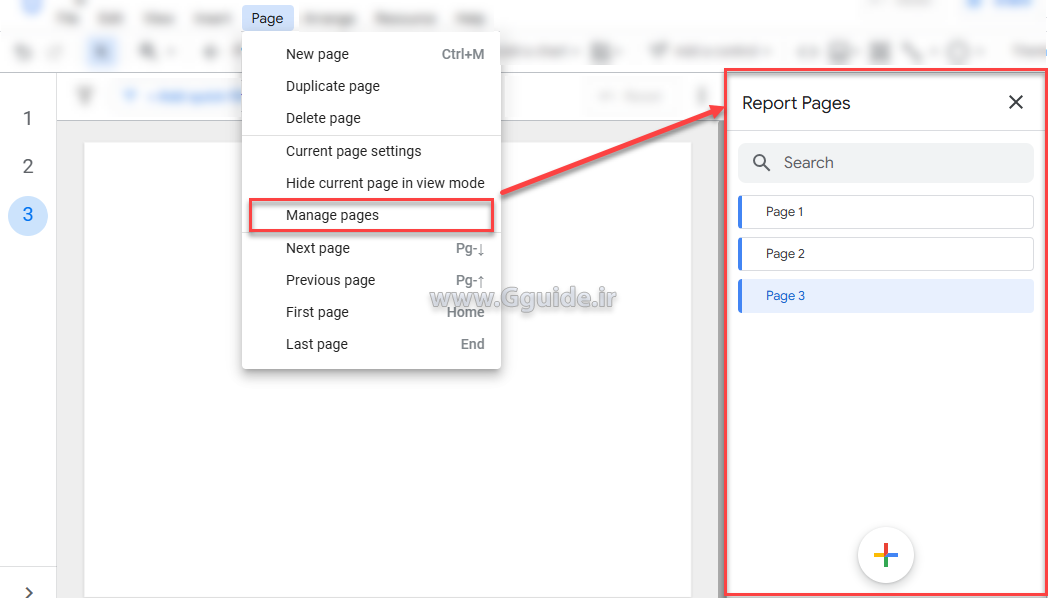This screenshot has height=598, width=1048.
Task: Open Current page settings
Action: tap(353, 151)
